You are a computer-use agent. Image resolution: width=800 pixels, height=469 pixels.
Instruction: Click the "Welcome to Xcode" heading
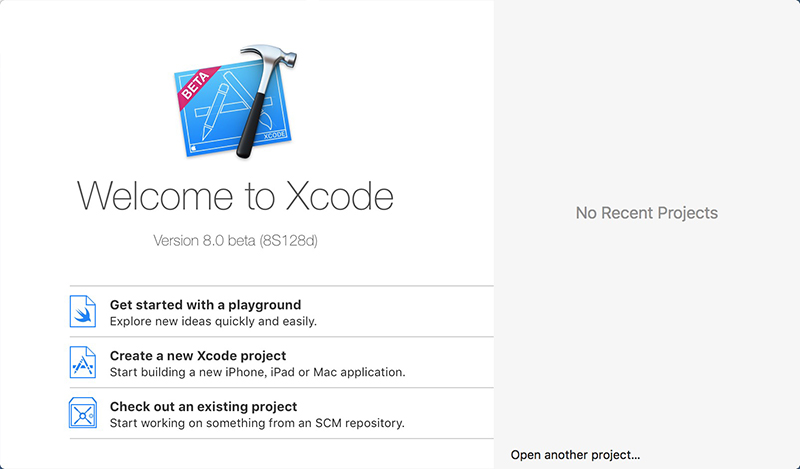[235, 194]
